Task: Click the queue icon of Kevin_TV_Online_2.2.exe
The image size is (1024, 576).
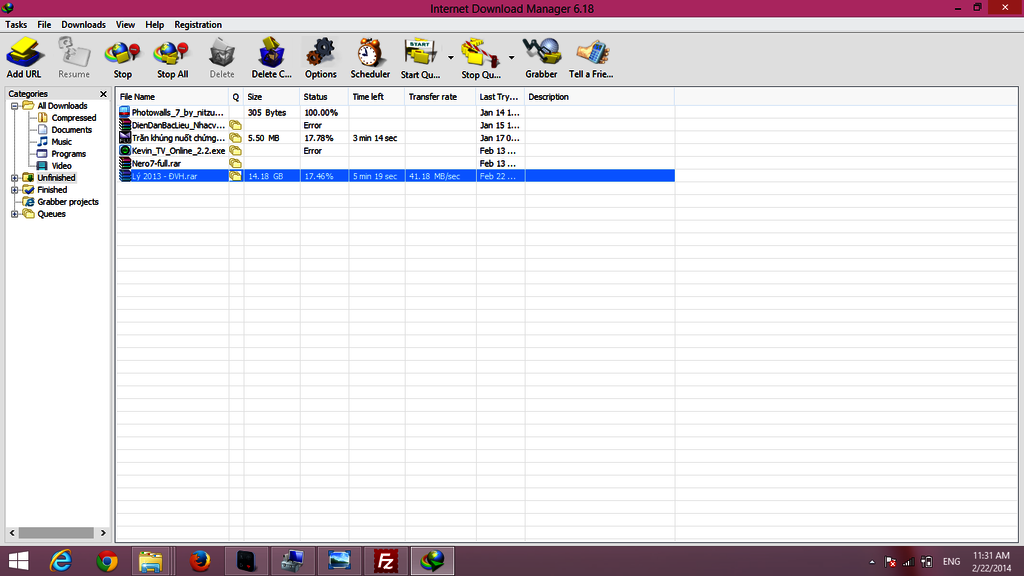Action: coord(236,151)
